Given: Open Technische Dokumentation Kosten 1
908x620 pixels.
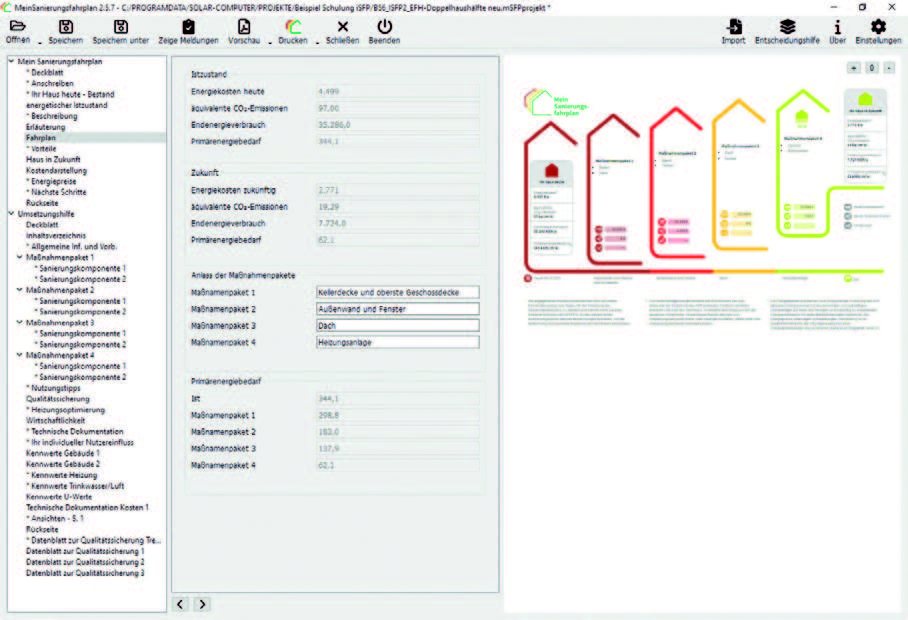Looking at the screenshot, I should 87,507.
